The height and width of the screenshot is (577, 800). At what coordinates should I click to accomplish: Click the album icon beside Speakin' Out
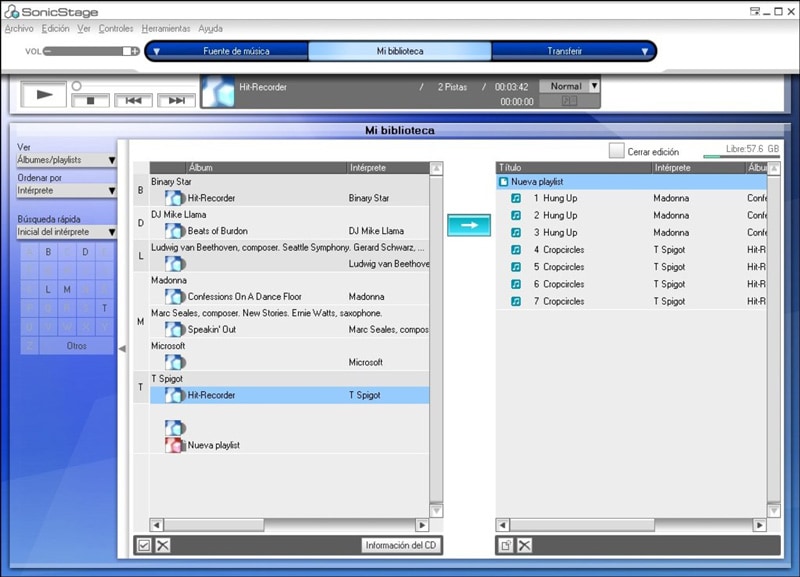pyautogui.click(x=174, y=329)
